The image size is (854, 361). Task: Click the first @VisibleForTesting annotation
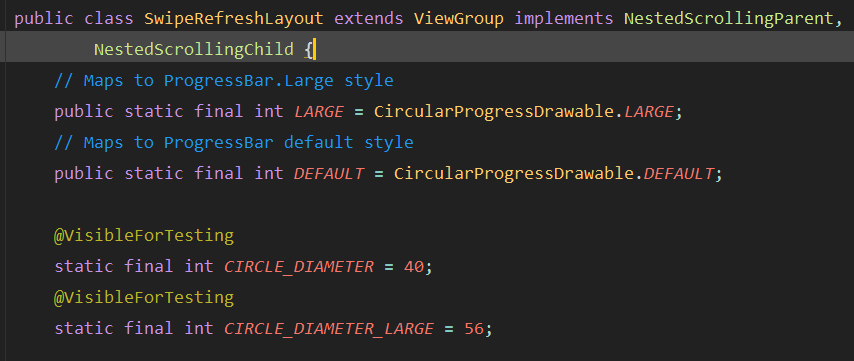click(144, 236)
